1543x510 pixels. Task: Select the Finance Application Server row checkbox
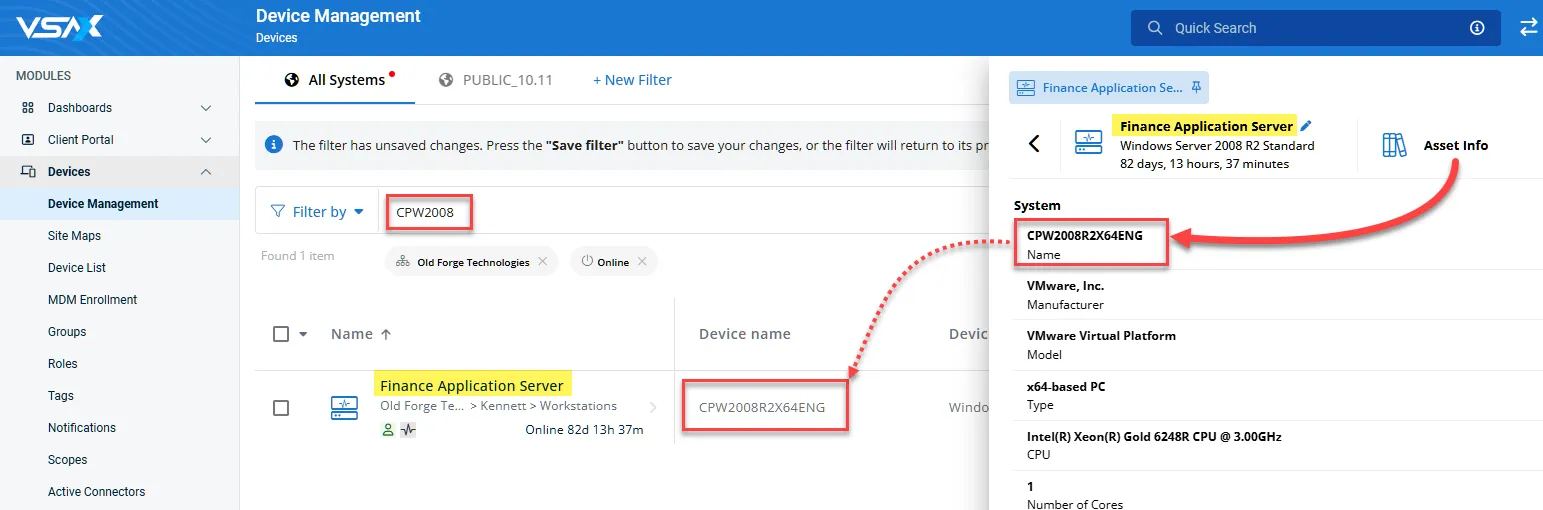pos(281,408)
